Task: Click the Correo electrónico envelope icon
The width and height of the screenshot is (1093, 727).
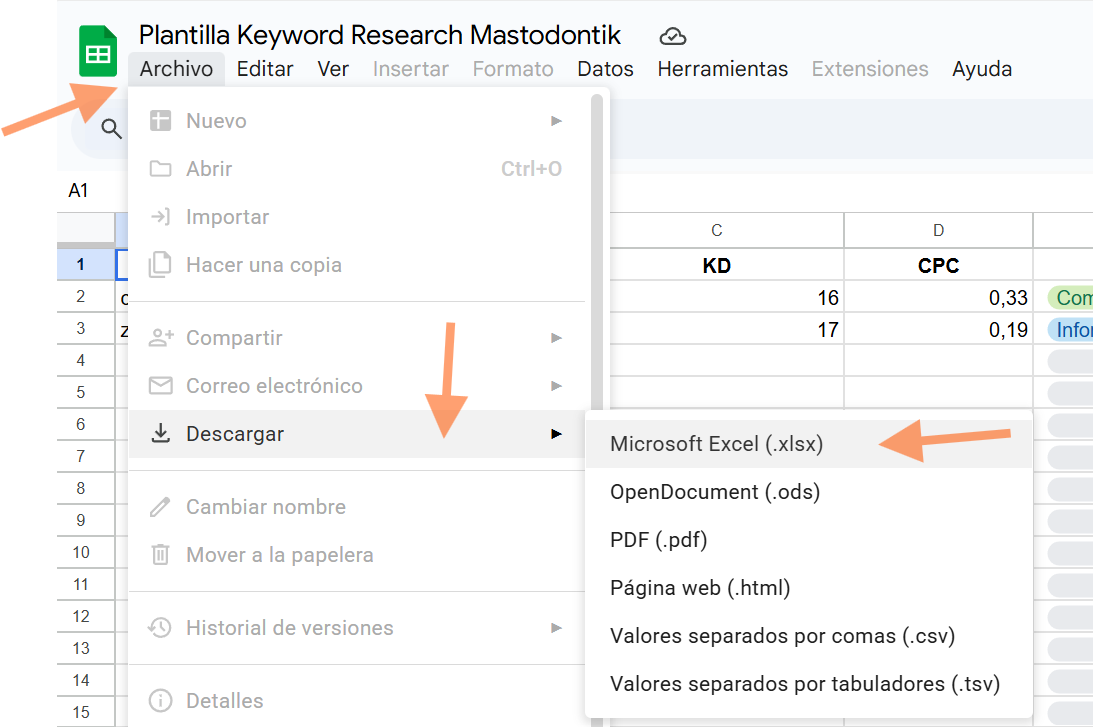Action: [160, 385]
